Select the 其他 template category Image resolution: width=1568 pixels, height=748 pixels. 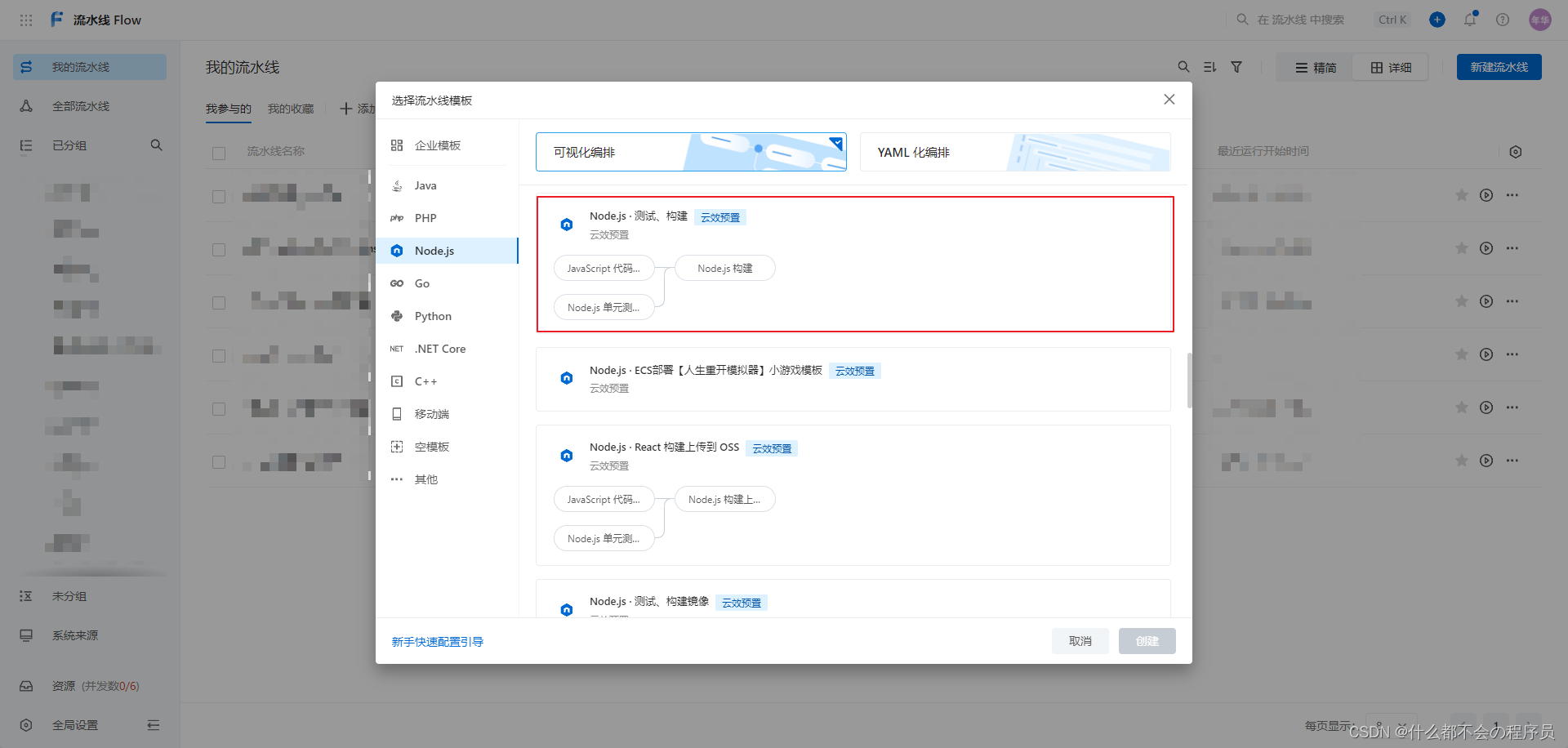(x=448, y=479)
